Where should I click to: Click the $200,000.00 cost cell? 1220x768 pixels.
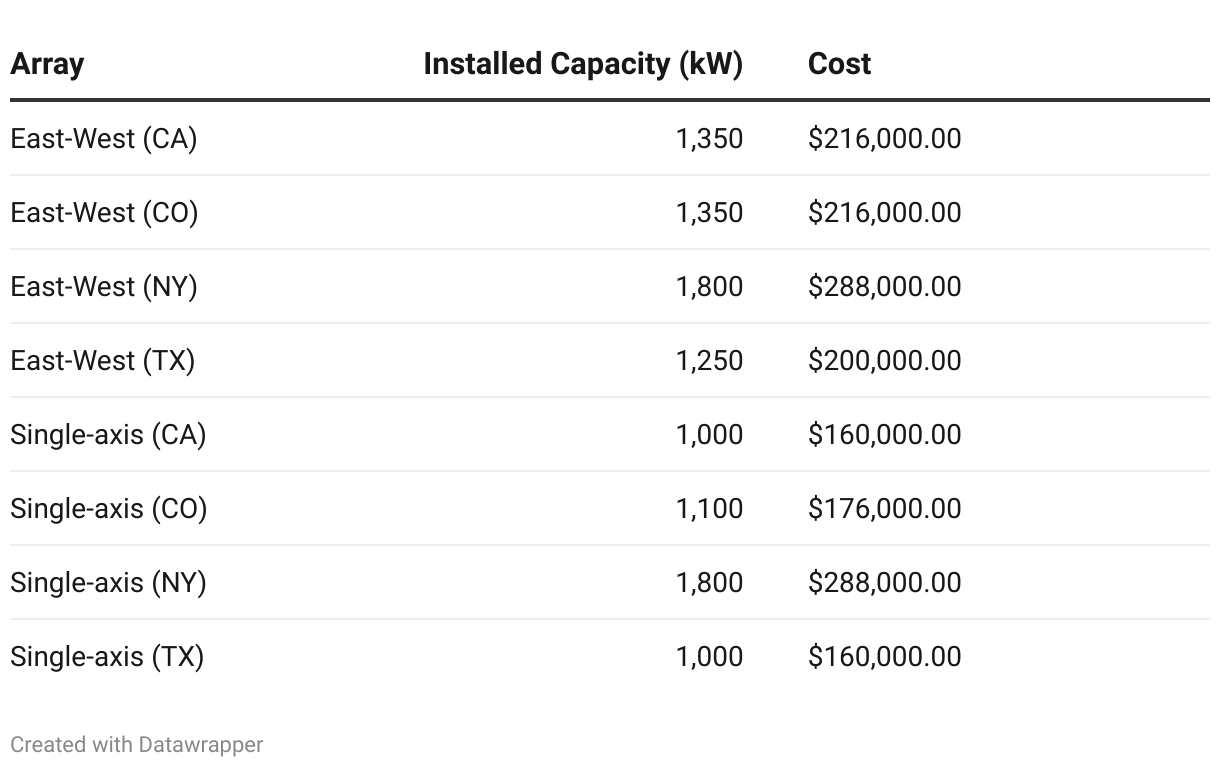coord(884,361)
